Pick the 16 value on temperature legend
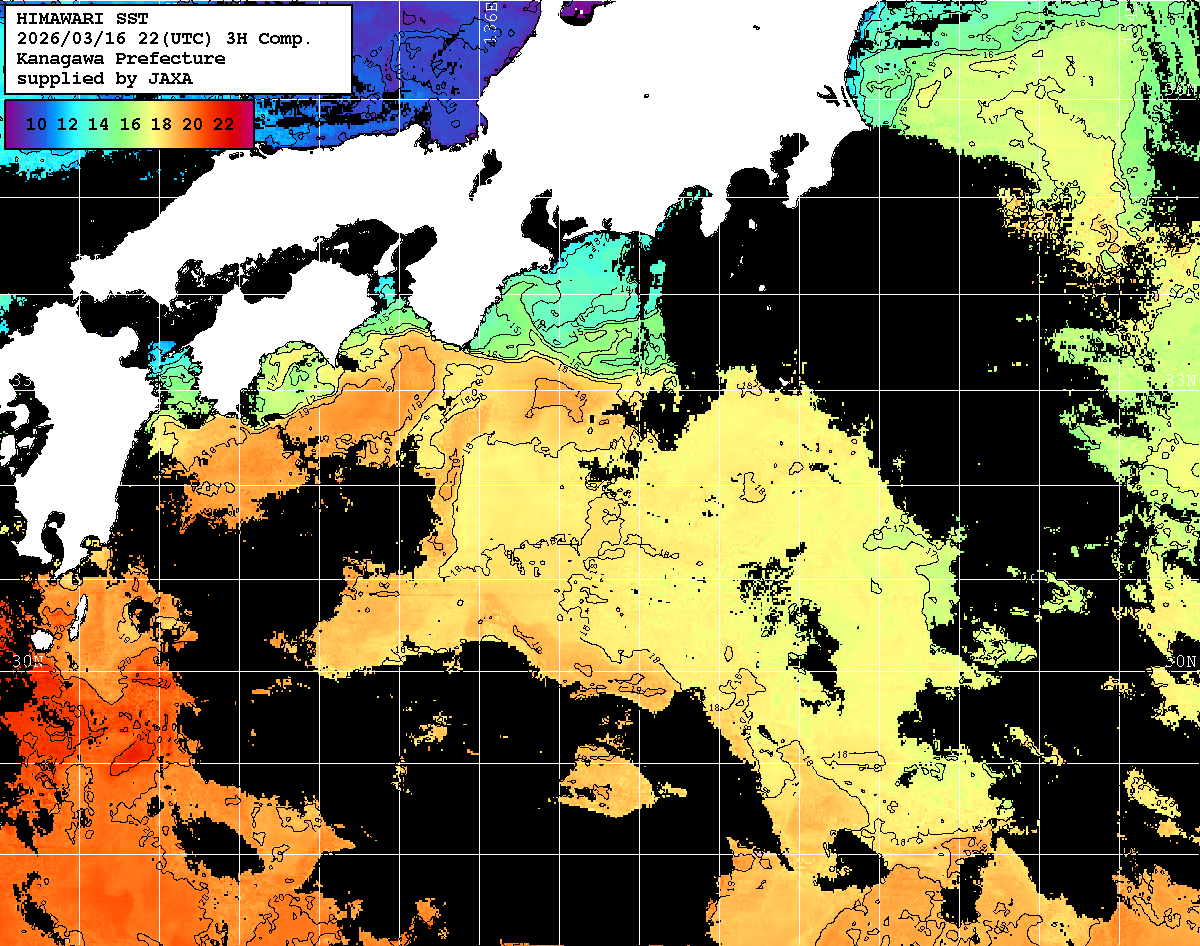1200x946 pixels. [130, 124]
